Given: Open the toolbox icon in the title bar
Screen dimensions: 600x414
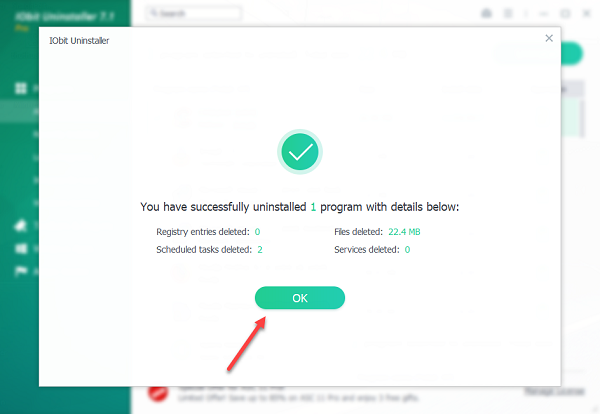Looking at the screenshot, I should (x=487, y=13).
